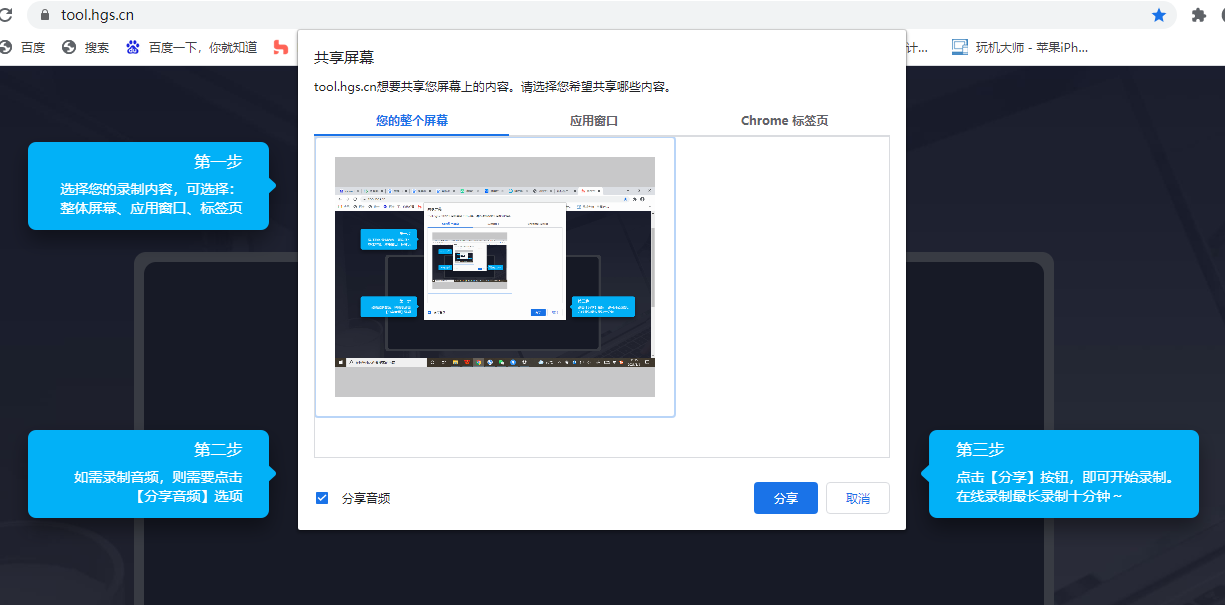Click the 取消 button to dismiss dialog
Viewport: 1225px width, 605px height.
[857, 497]
